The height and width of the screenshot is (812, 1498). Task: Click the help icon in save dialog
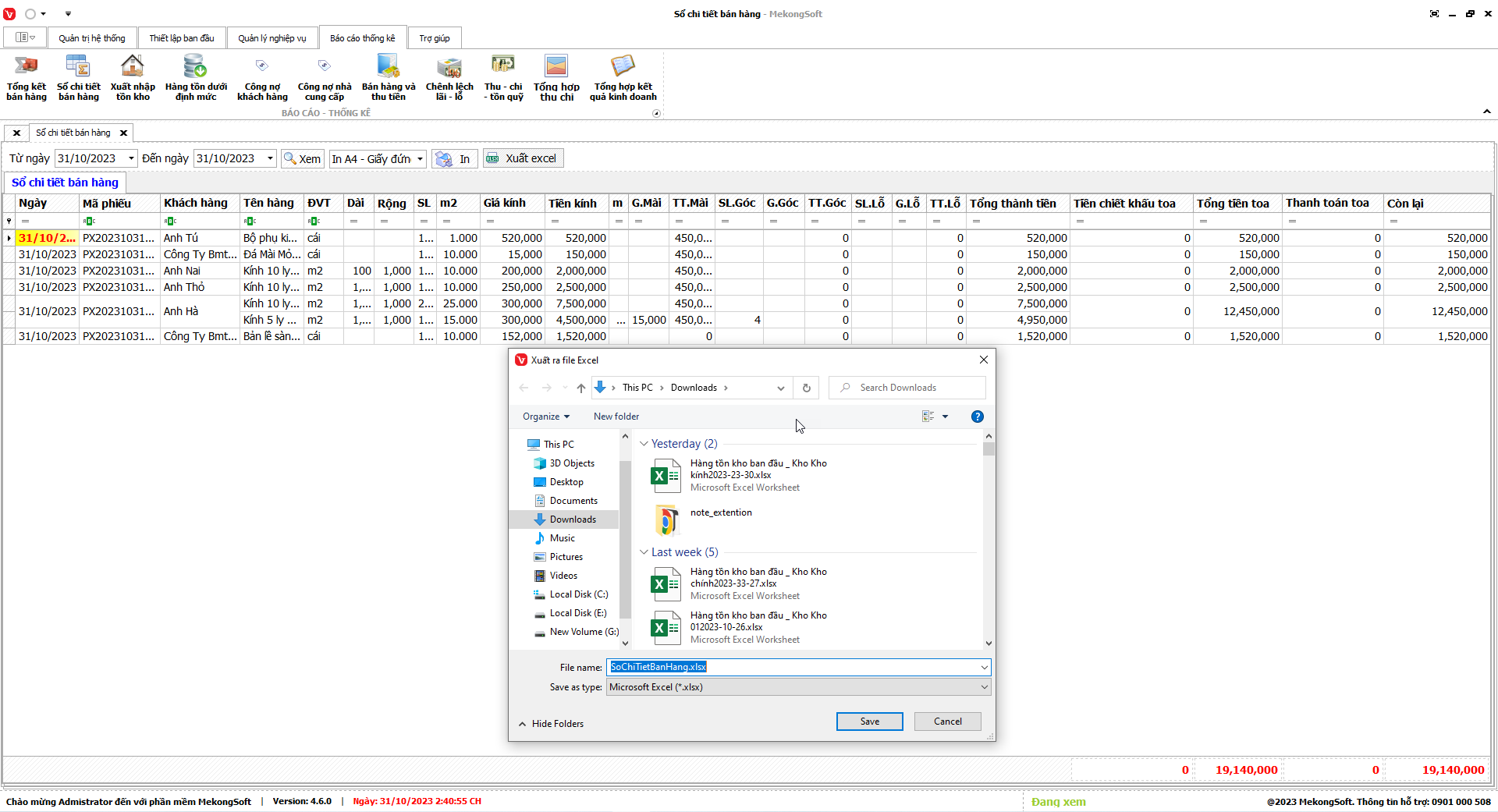[x=977, y=417]
